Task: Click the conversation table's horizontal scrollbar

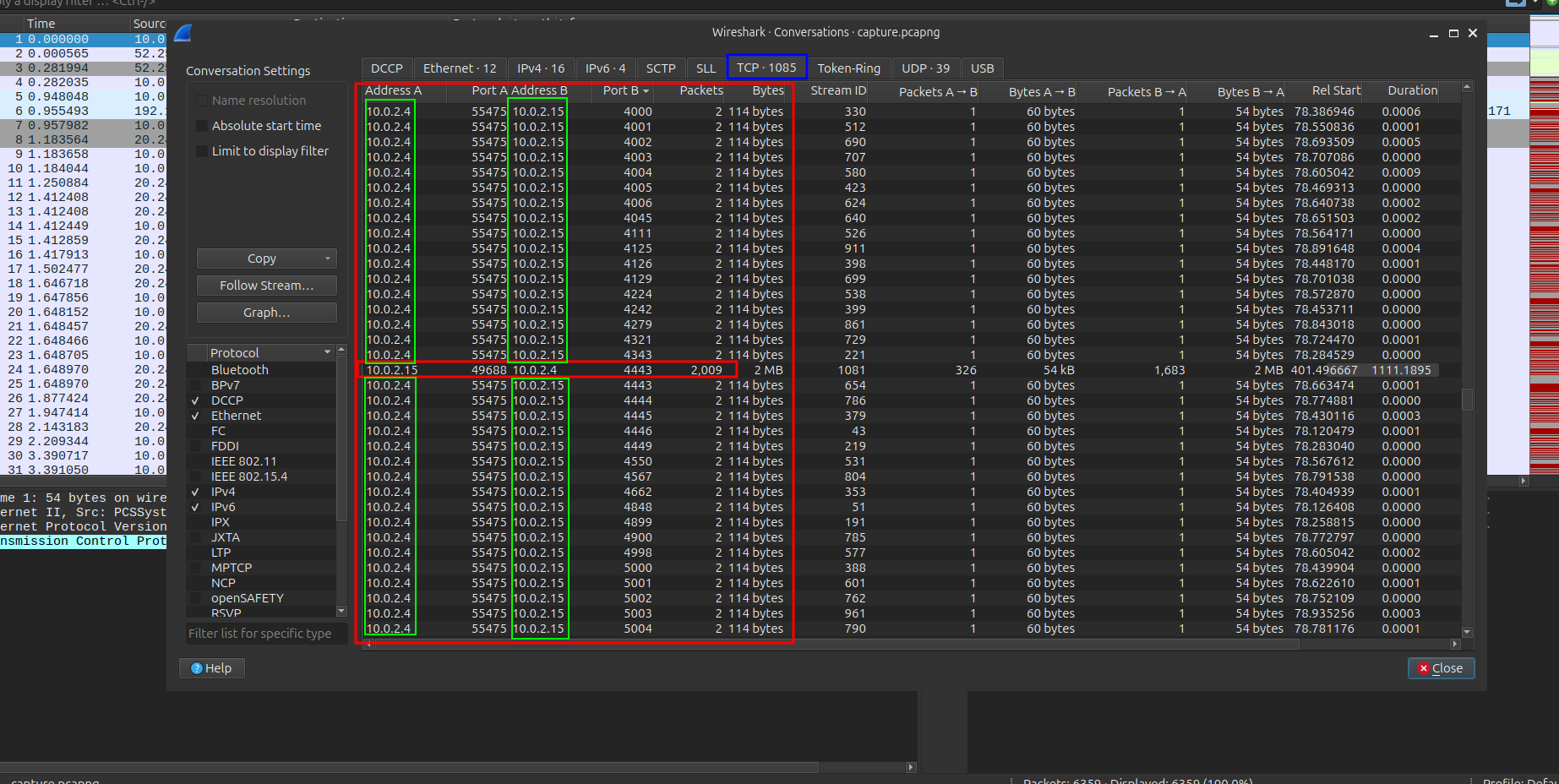Action: tap(837, 644)
